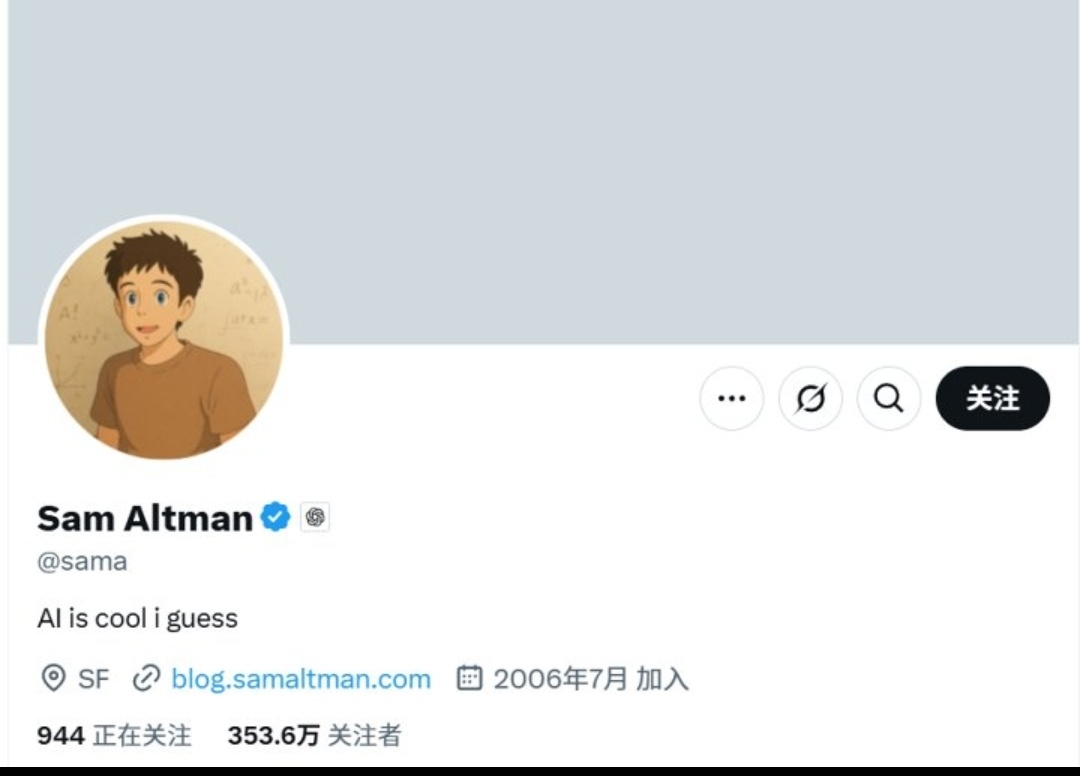Open the 正在关注 following list label
The height and width of the screenshot is (776, 1080).
coord(142,736)
